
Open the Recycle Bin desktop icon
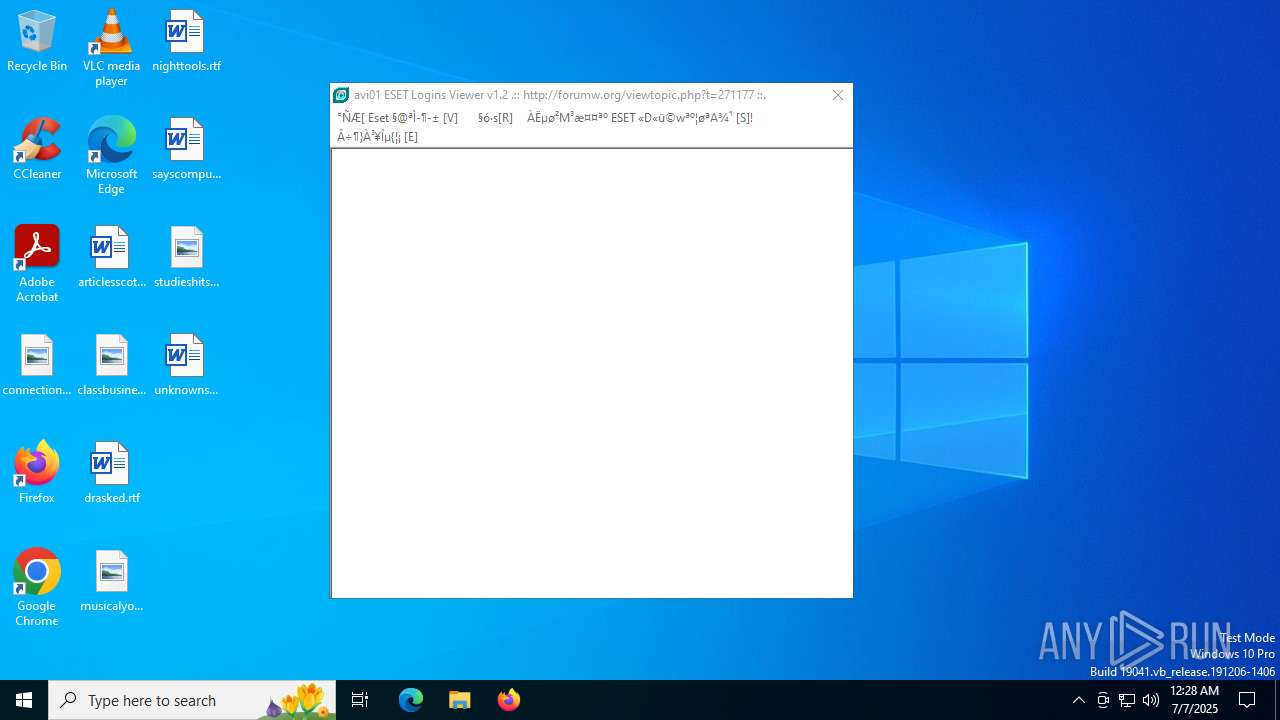coord(37,42)
